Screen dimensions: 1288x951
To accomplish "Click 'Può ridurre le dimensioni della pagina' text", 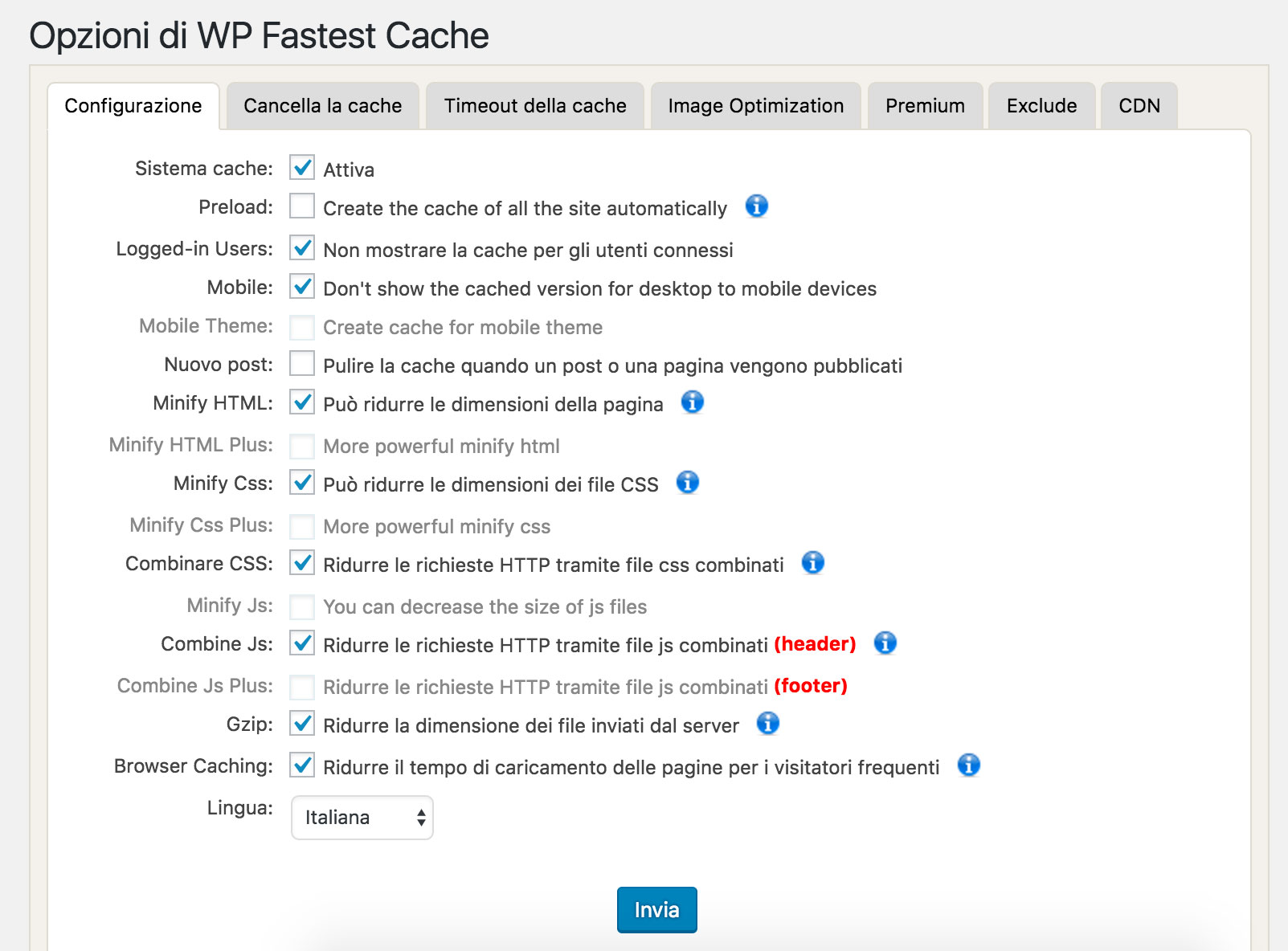I will point(493,404).
